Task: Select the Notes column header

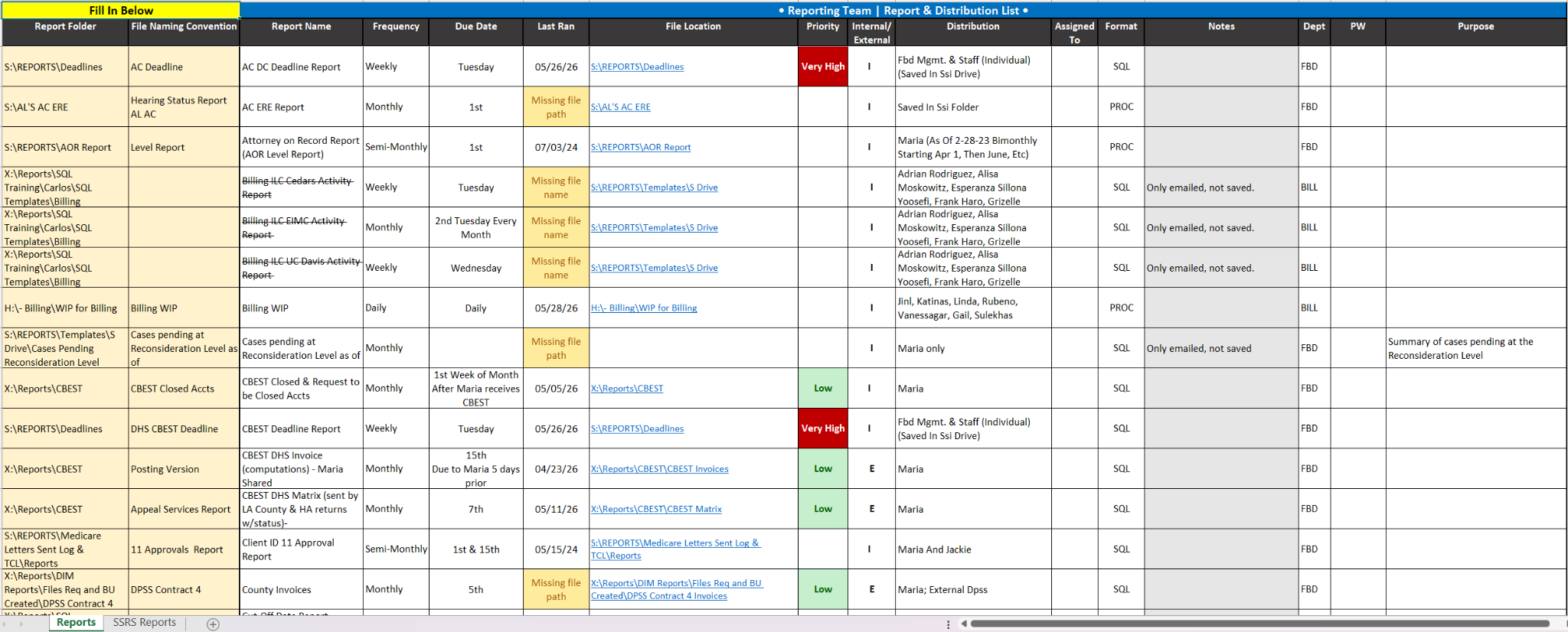Action: coord(1221,32)
